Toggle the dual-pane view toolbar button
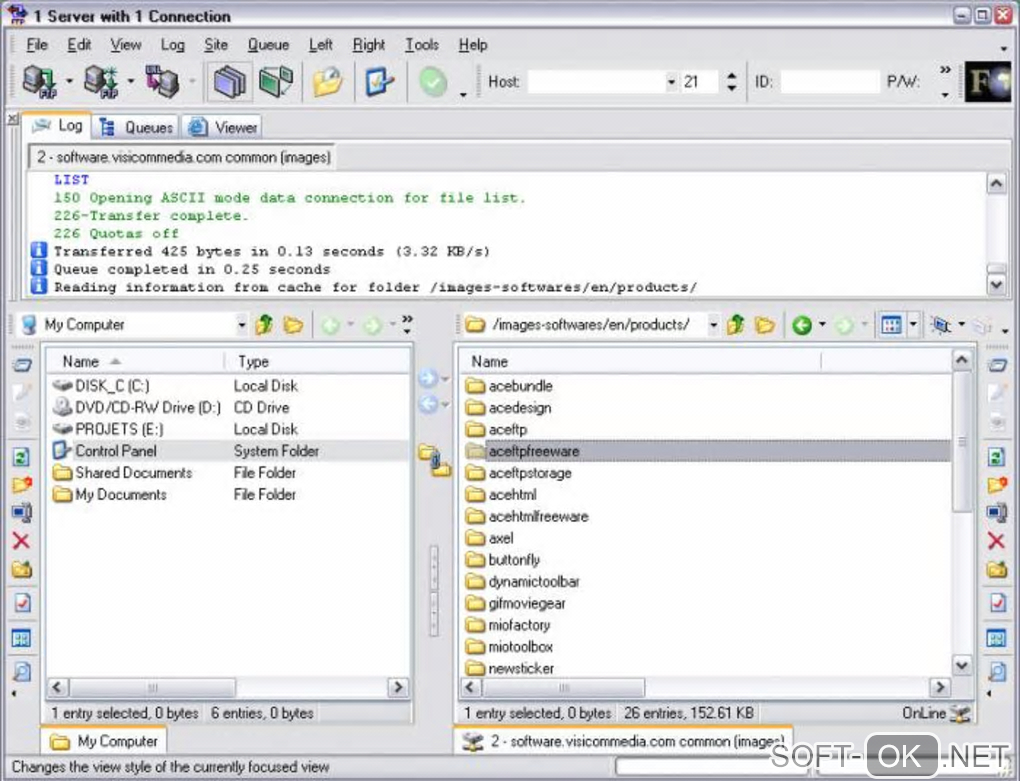 pyautogui.click(x=276, y=81)
